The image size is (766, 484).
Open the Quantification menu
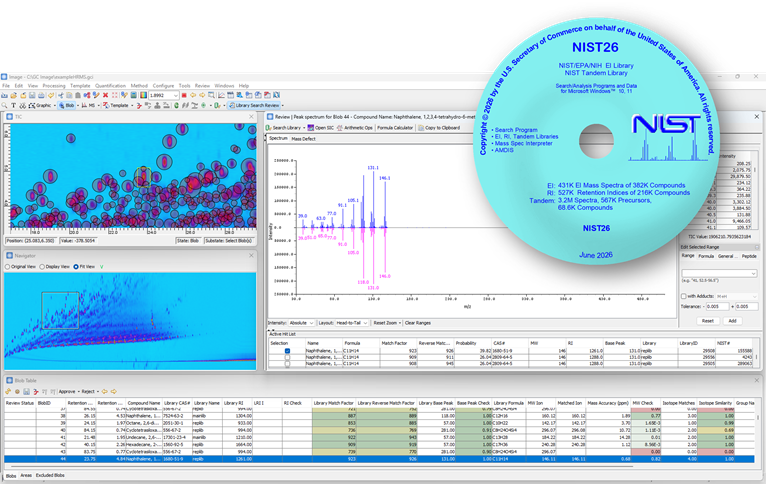pos(110,85)
